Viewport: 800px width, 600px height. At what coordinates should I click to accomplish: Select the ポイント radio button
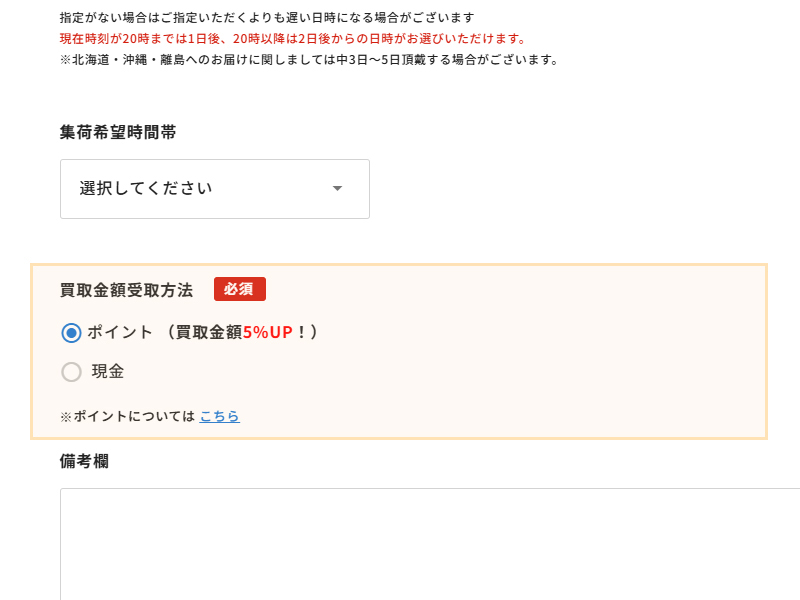(x=71, y=333)
